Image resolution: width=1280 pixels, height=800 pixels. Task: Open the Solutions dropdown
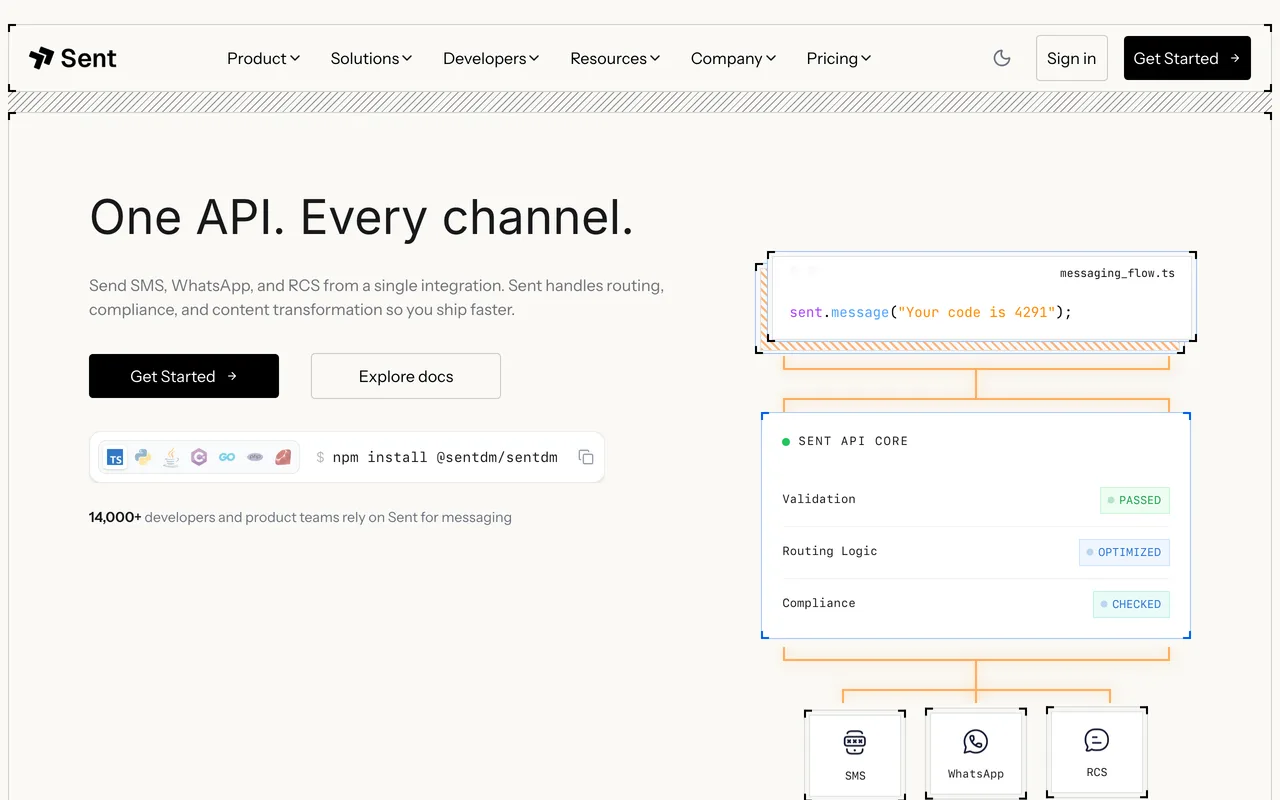371,58
